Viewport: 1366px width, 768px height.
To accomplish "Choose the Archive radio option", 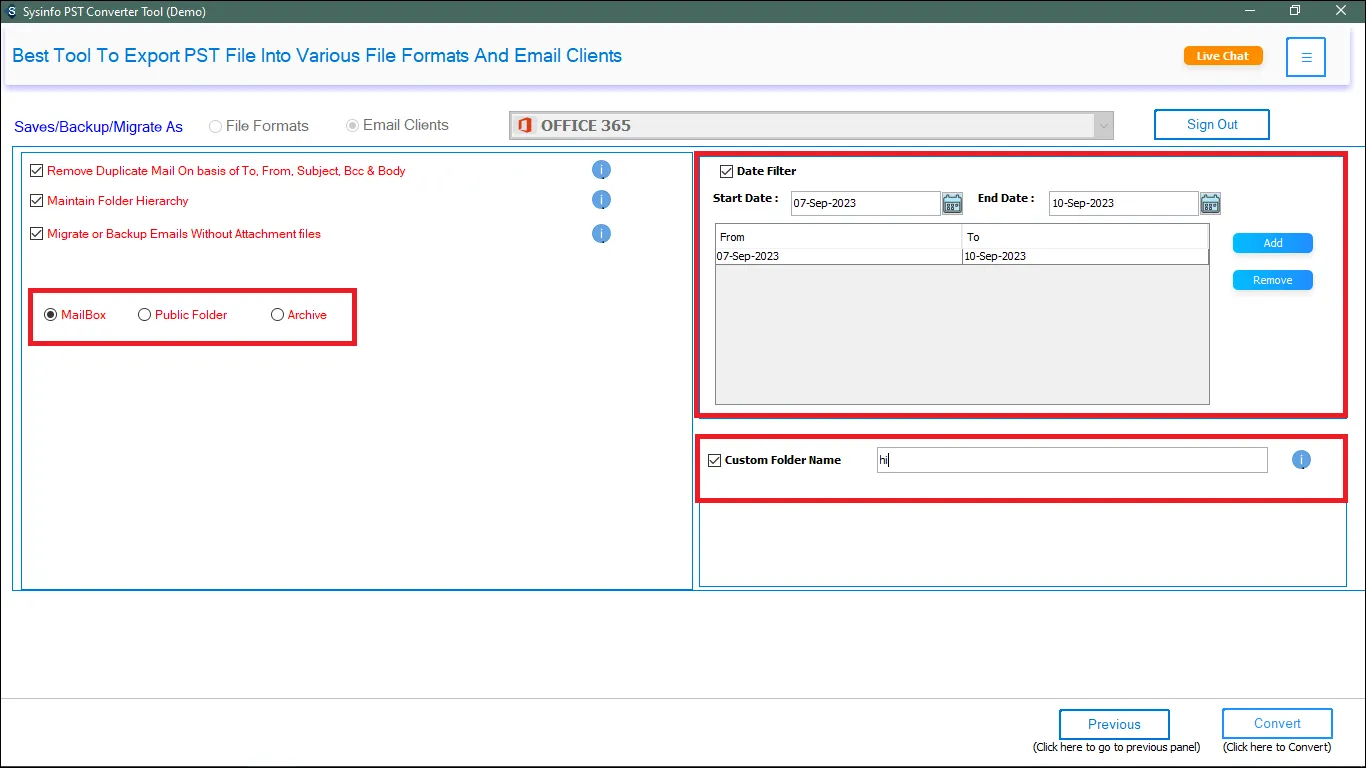I will (x=277, y=315).
